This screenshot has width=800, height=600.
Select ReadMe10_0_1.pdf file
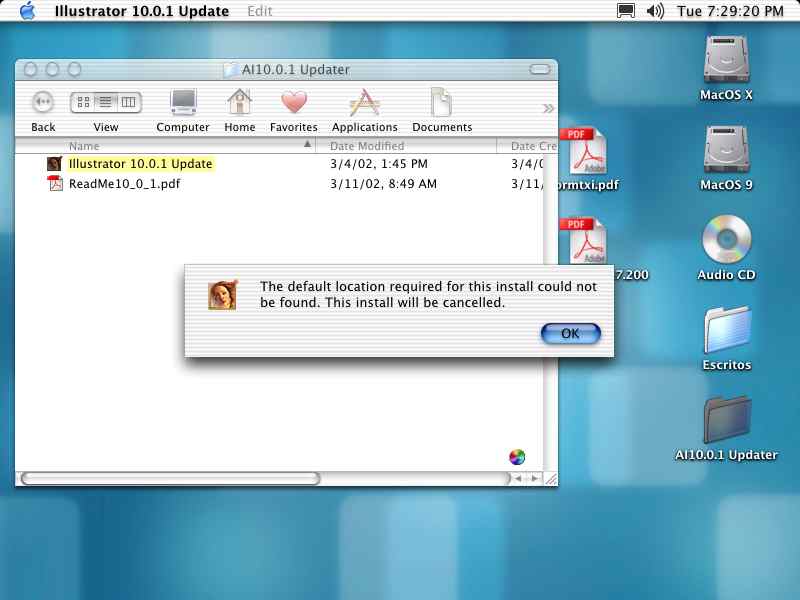pyautogui.click(x=124, y=184)
